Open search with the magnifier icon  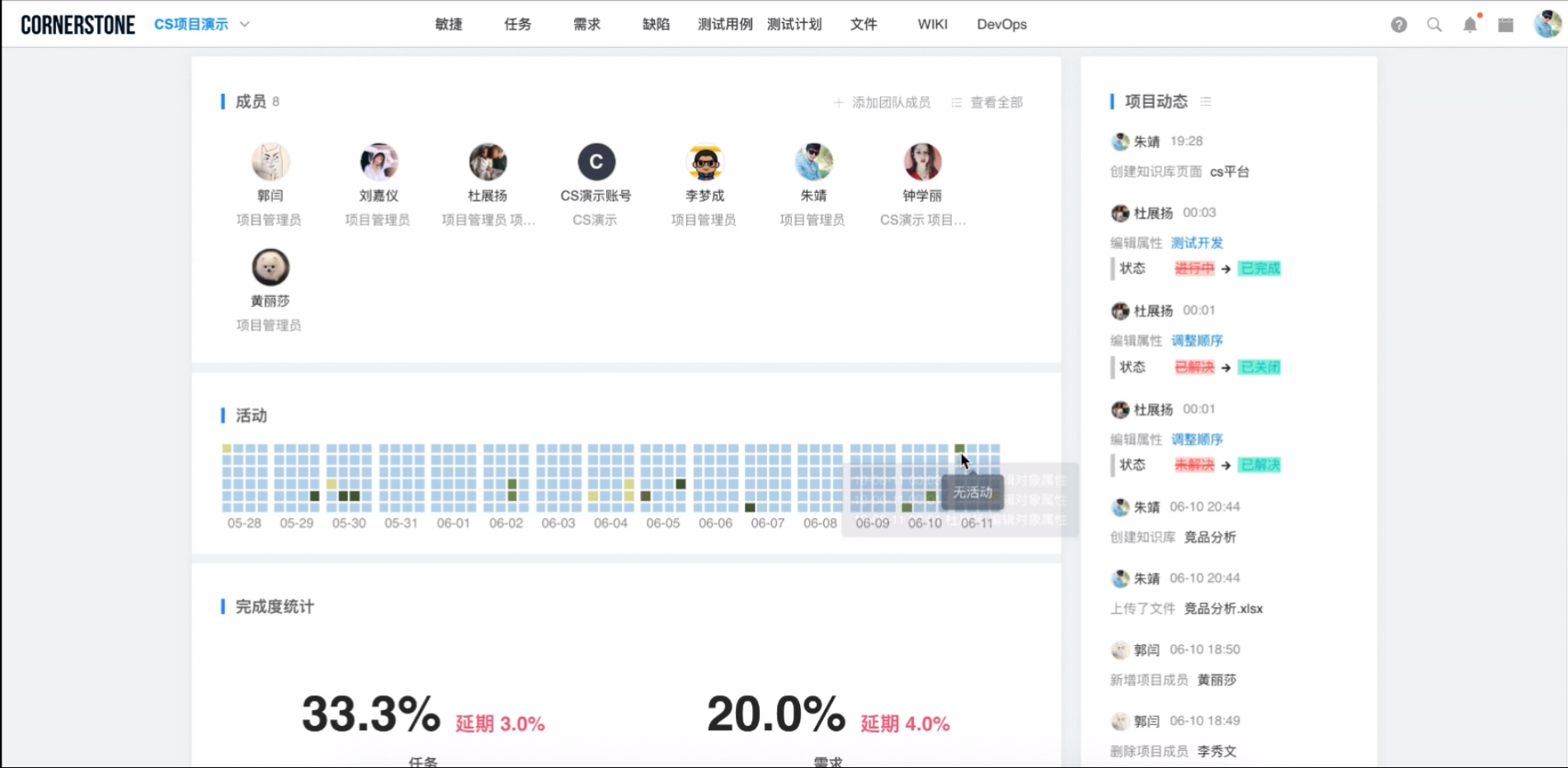(x=1434, y=25)
